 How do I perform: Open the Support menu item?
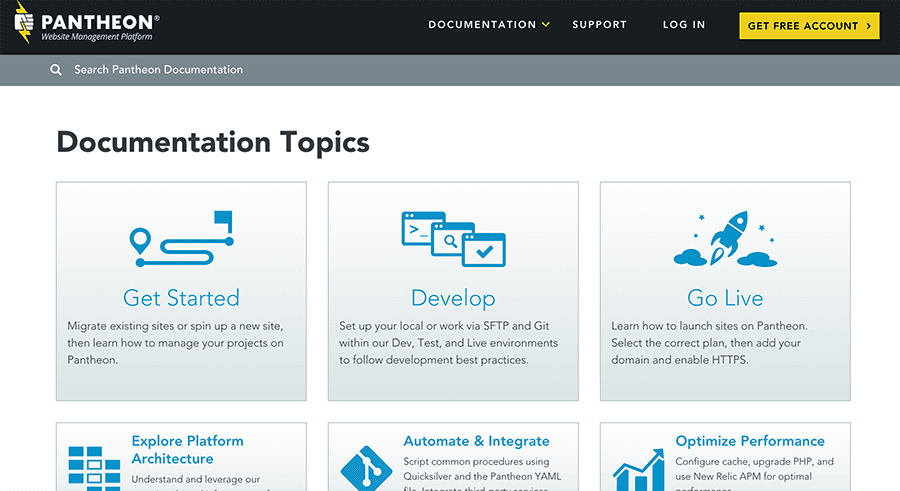(x=599, y=25)
